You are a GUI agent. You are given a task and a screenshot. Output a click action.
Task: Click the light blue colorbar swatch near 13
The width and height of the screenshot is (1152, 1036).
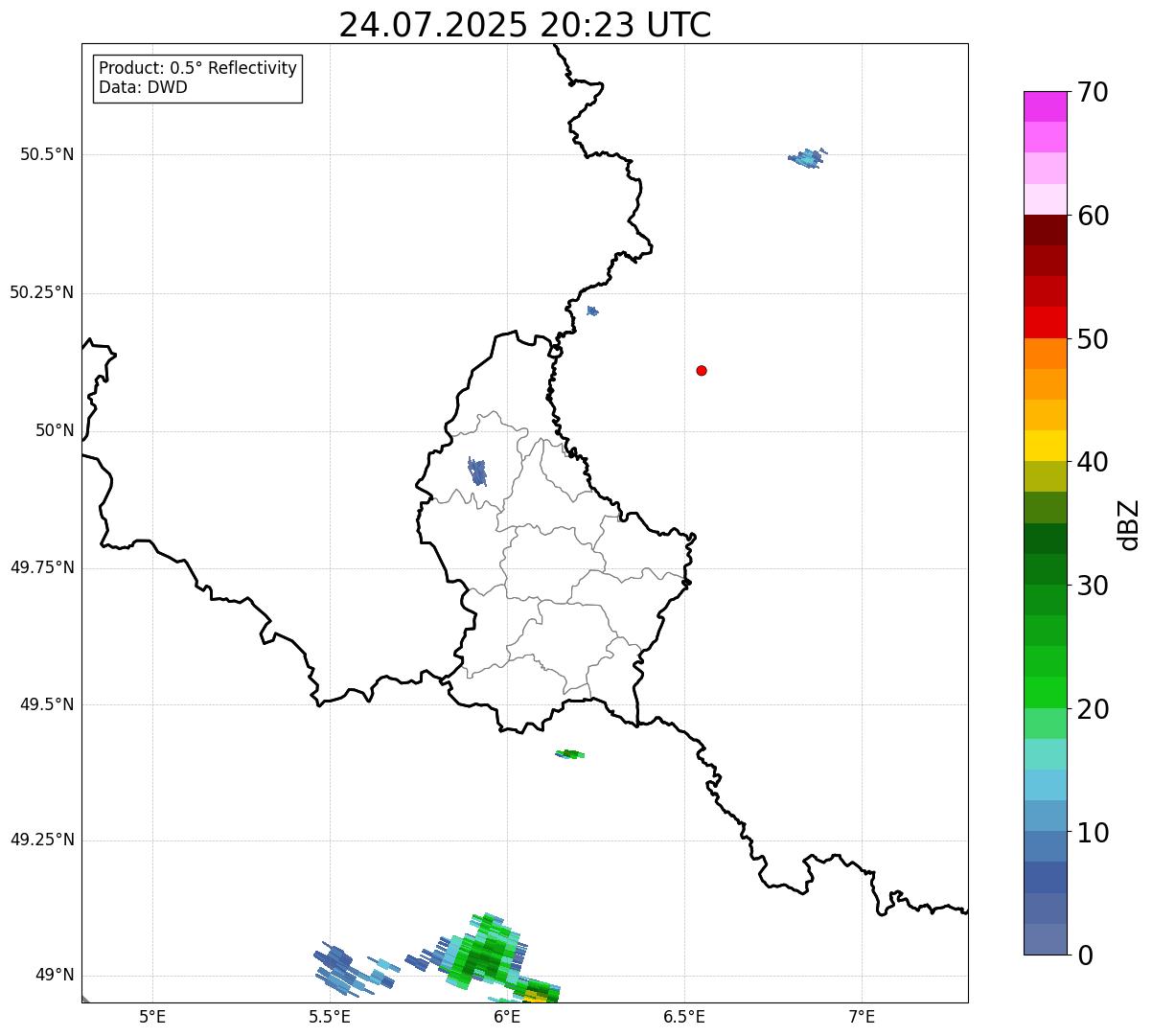[1046, 785]
